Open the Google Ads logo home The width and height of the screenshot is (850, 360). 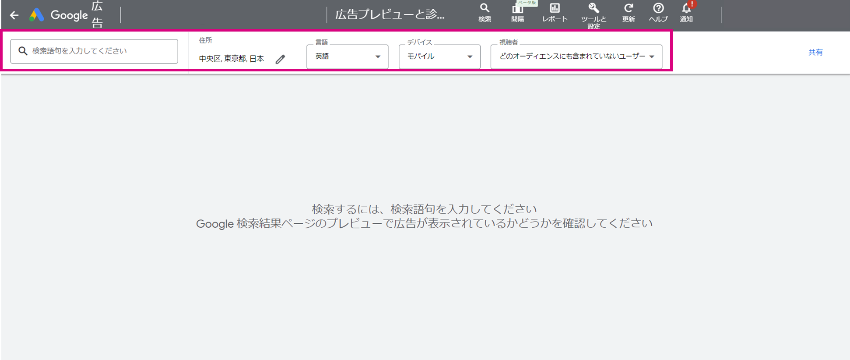(x=37, y=15)
